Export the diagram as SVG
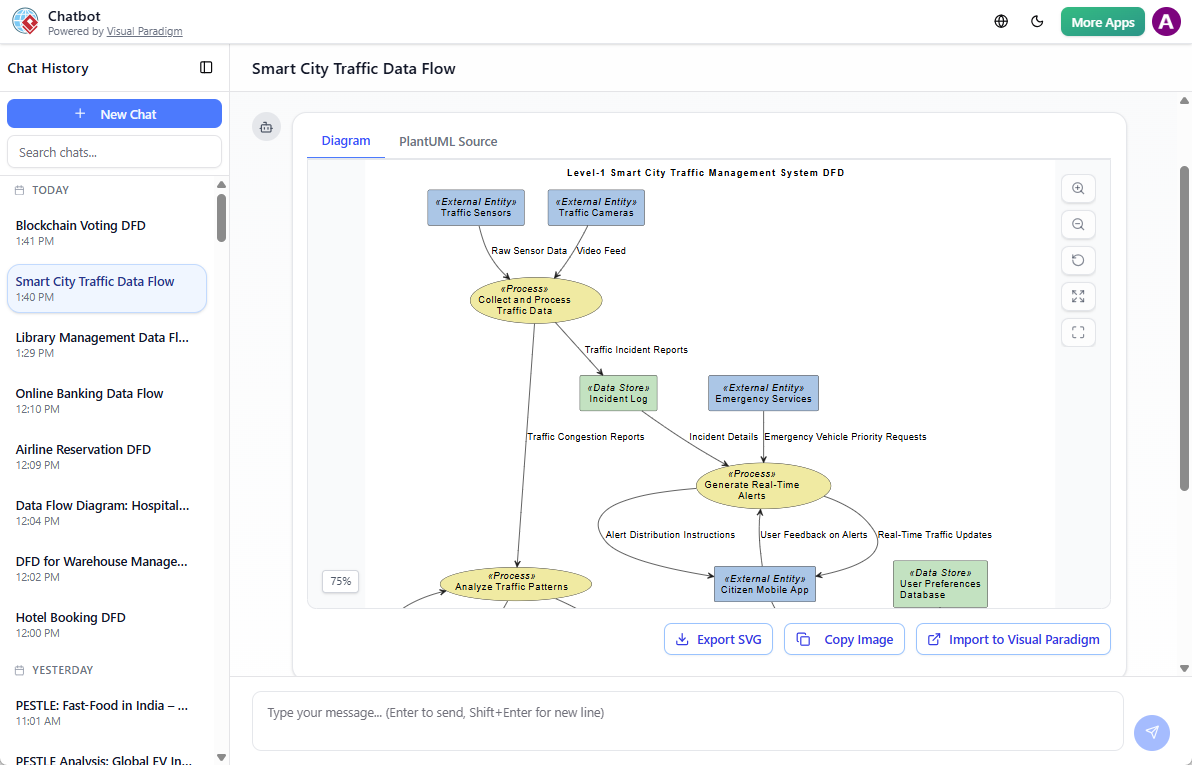Image resolution: width=1192 pixels, height=765 pixels. tap(718, 639)
